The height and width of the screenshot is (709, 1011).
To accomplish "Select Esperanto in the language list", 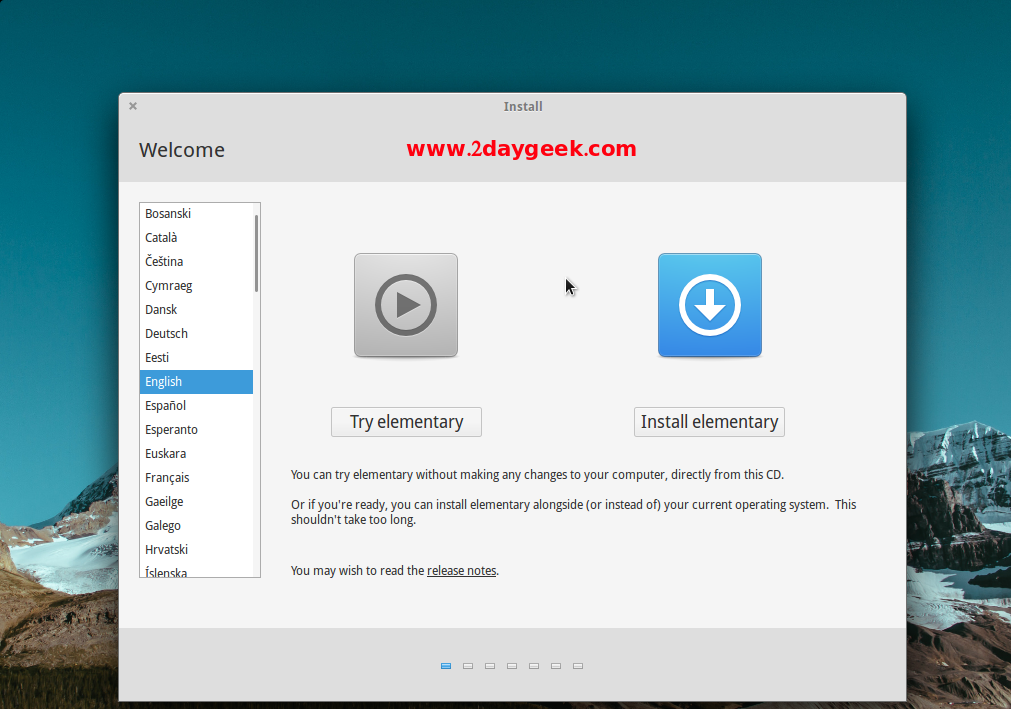I will tap(171, 430).
